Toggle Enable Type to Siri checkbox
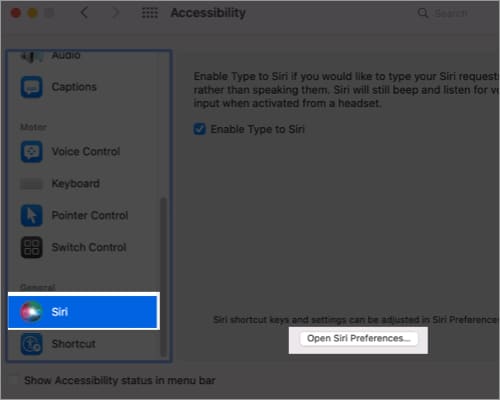 point(200,129)
